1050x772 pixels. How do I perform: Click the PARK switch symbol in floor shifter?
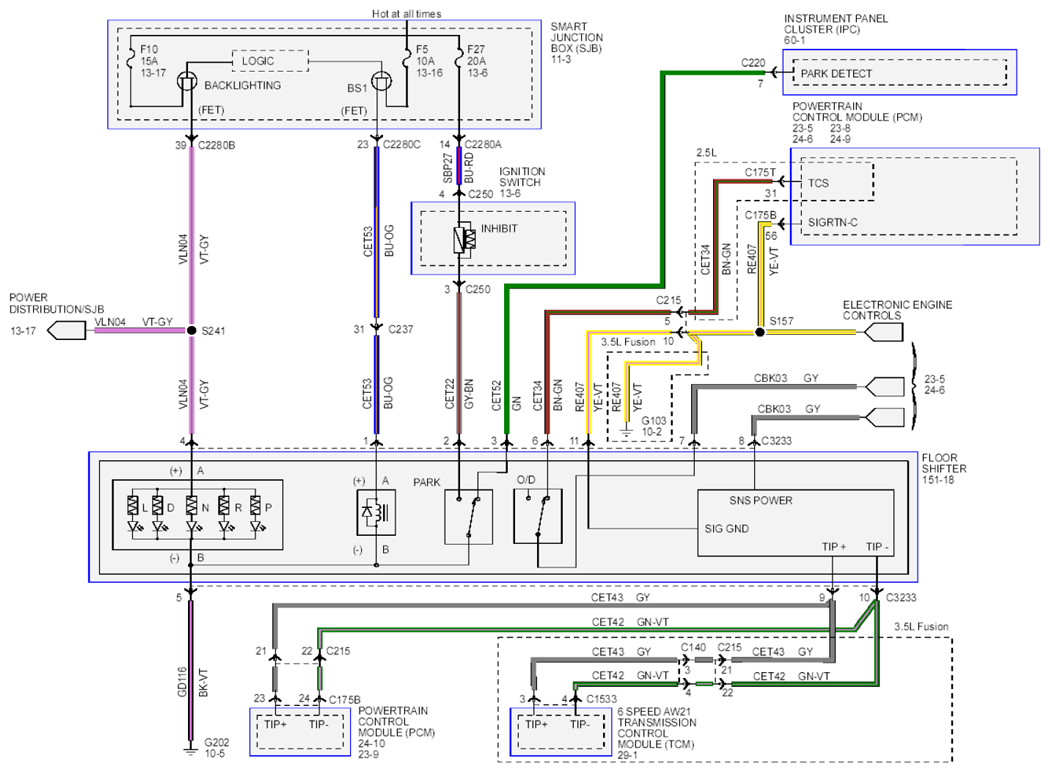coord(468,516)
